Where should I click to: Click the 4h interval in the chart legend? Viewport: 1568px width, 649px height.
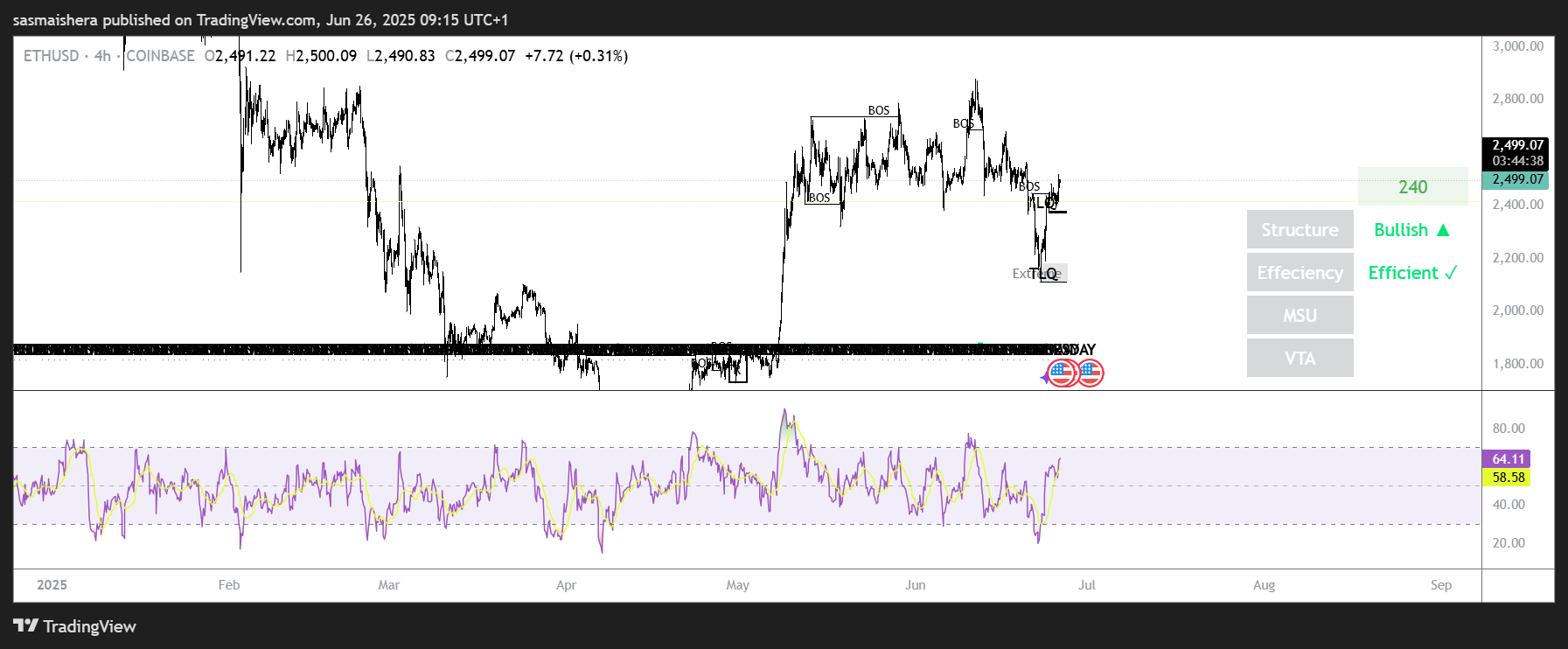point(102,56)
